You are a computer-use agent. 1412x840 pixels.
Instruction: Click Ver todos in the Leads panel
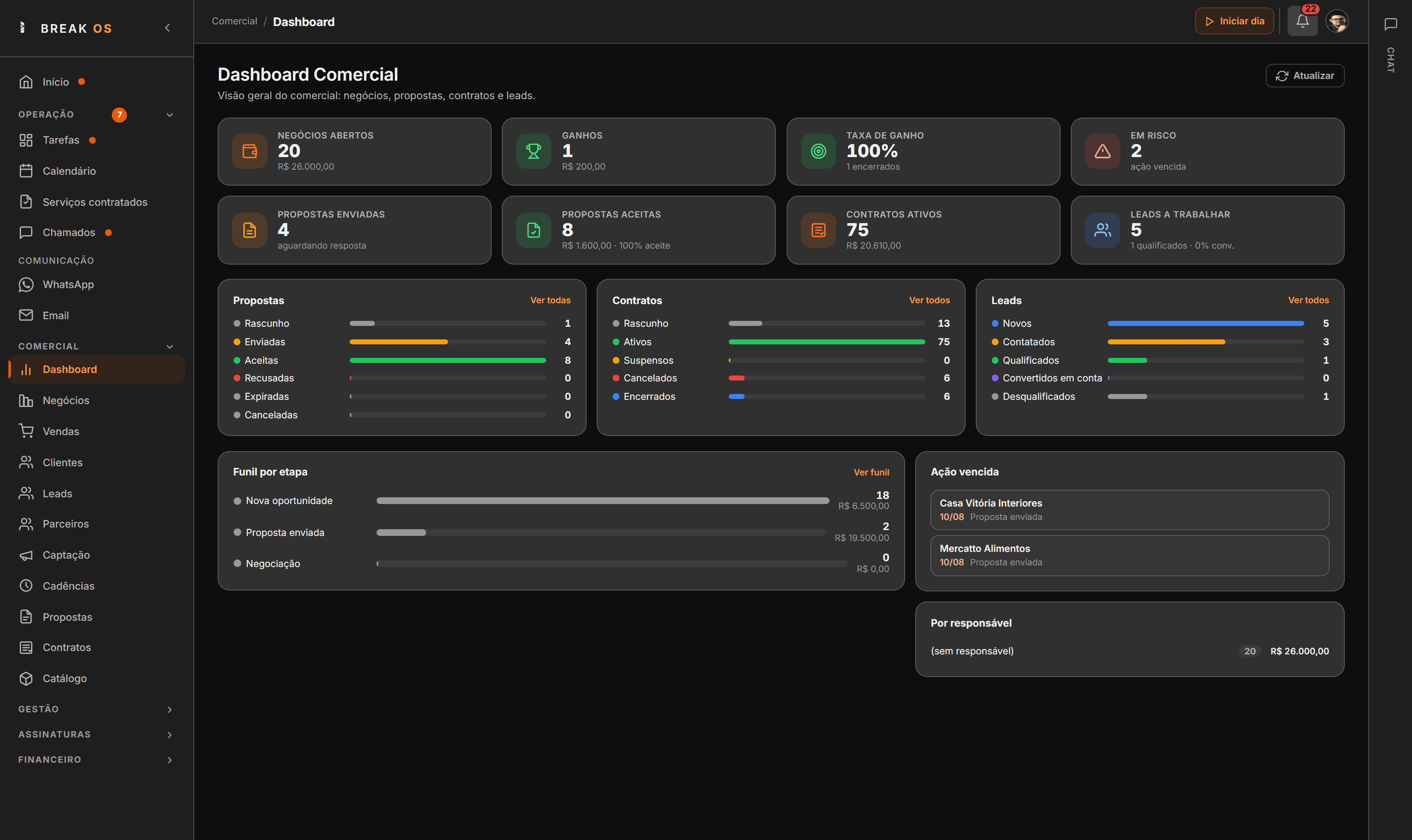tap(1308, 301)
